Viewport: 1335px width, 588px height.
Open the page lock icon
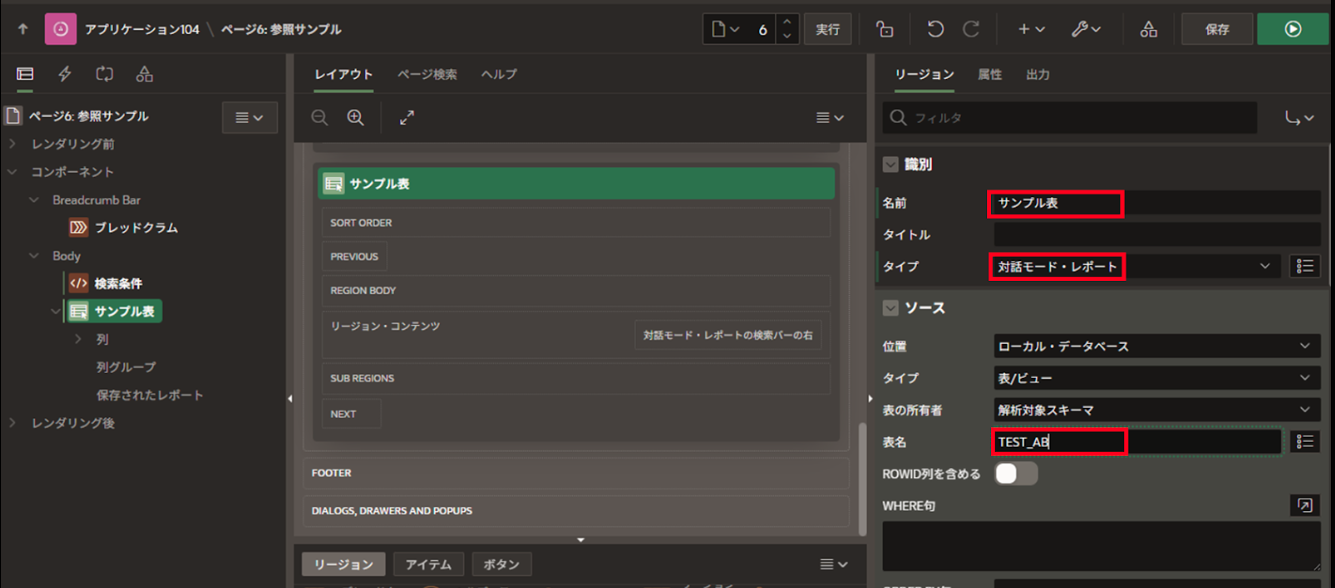883,29
